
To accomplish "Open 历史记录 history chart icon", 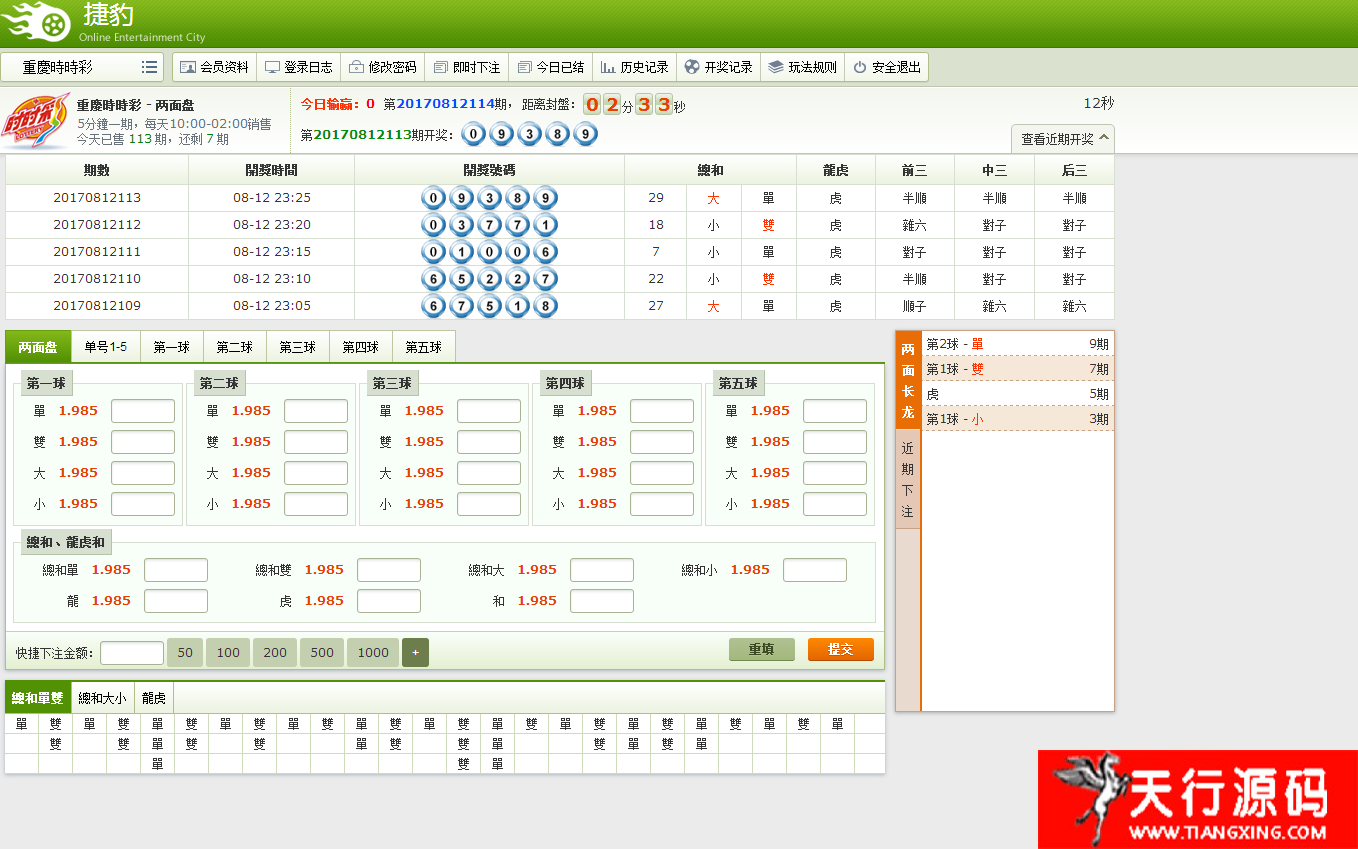I will (608, 67).
